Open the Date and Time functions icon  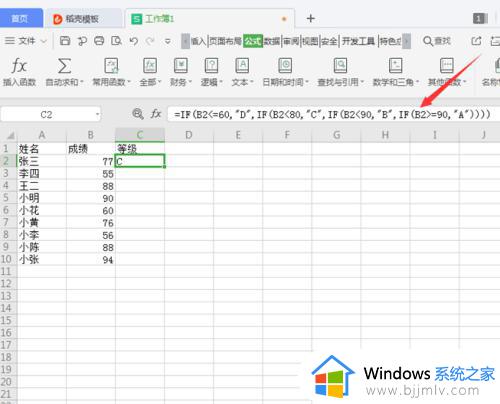click(x=285, y=66)
